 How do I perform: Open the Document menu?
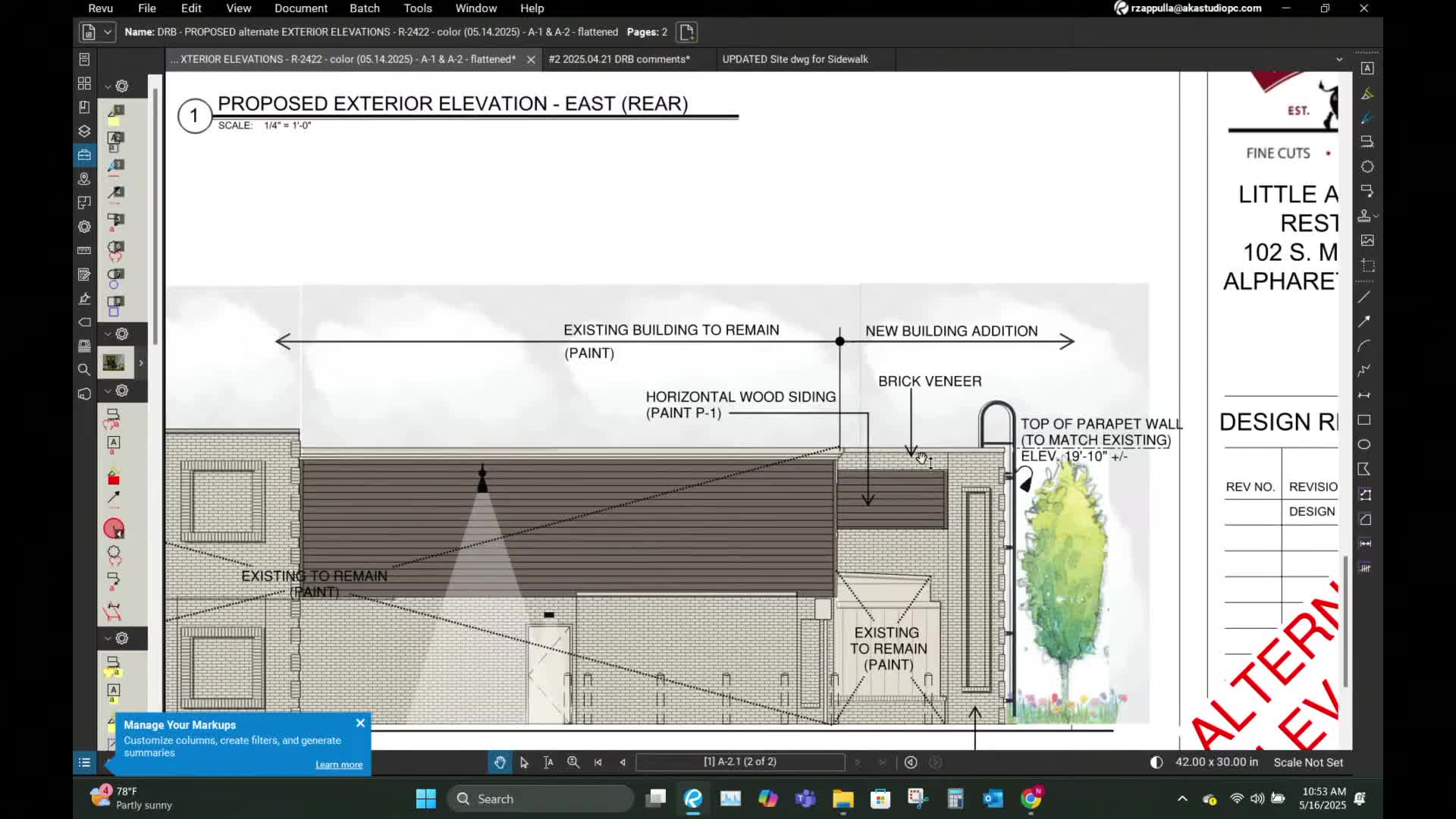point(301,8)
